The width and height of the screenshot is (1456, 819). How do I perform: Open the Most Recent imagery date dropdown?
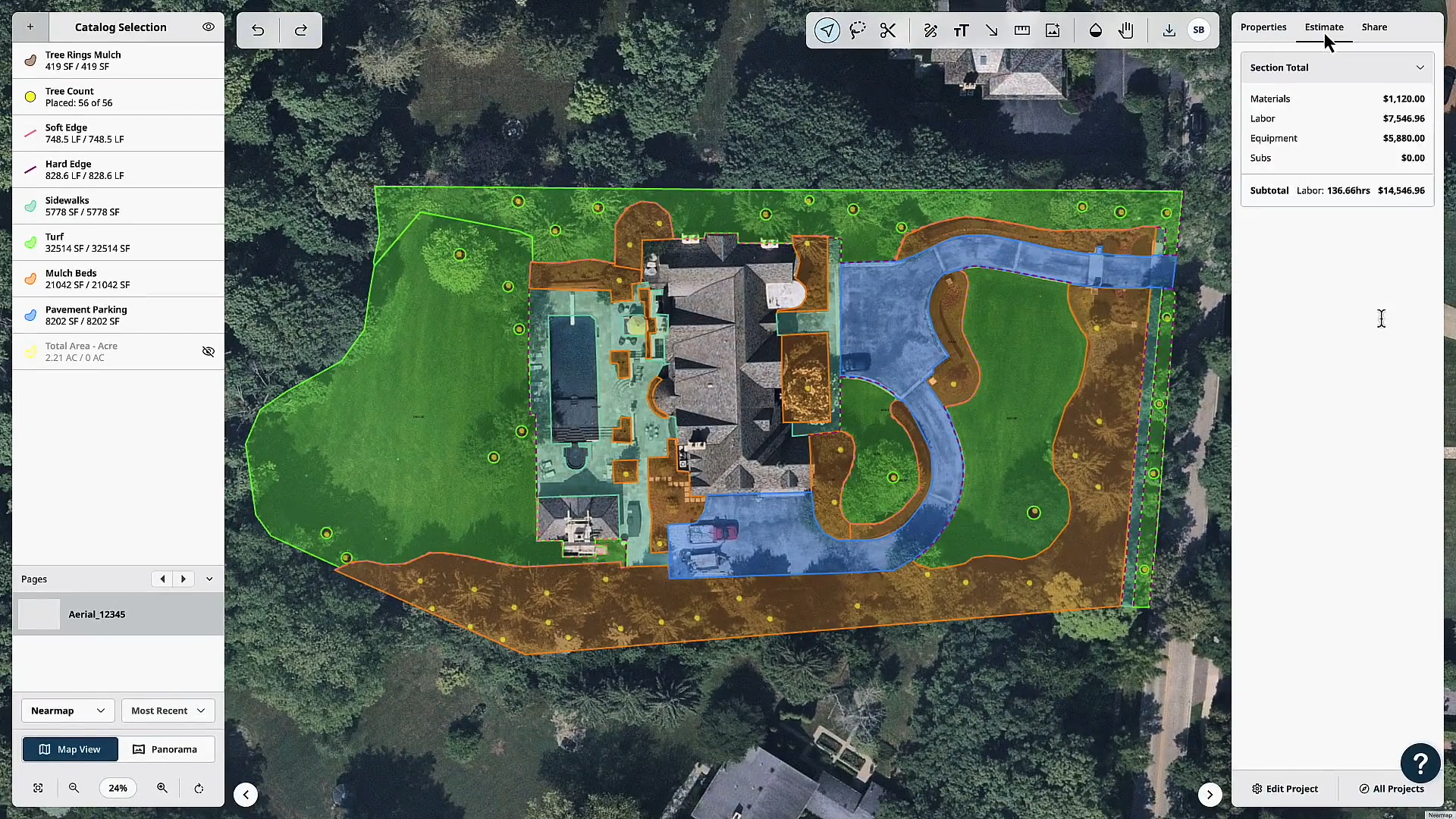[168, 711]
